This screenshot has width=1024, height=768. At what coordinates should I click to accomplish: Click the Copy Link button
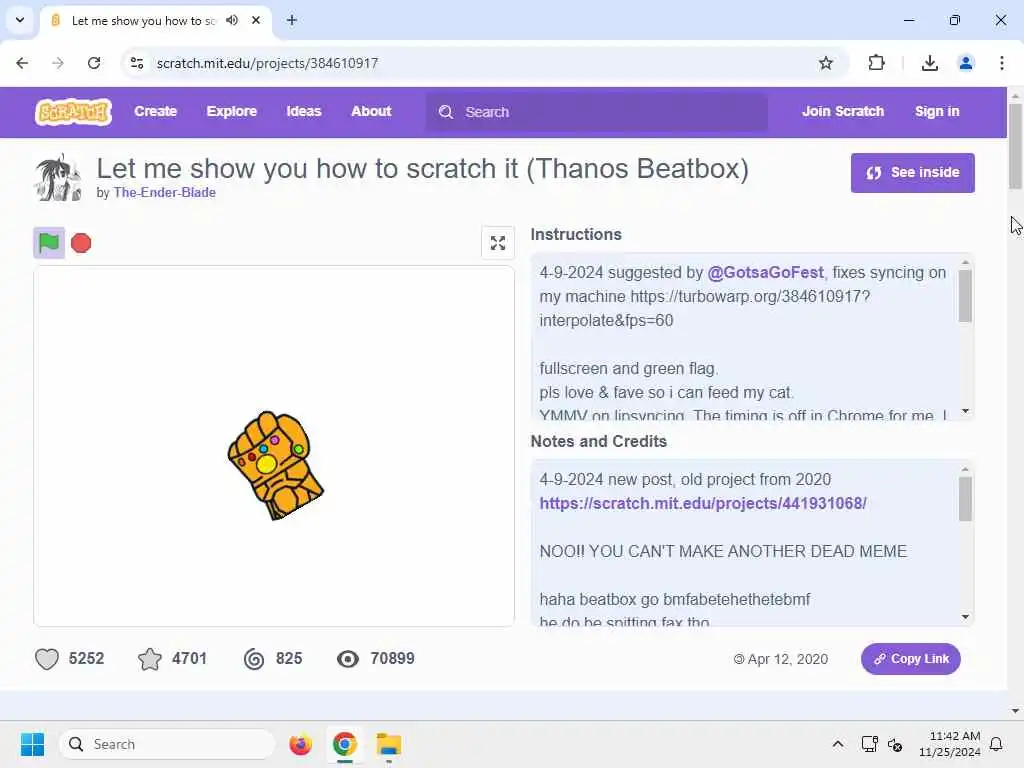pyautogui.click(x=910, y=659)
